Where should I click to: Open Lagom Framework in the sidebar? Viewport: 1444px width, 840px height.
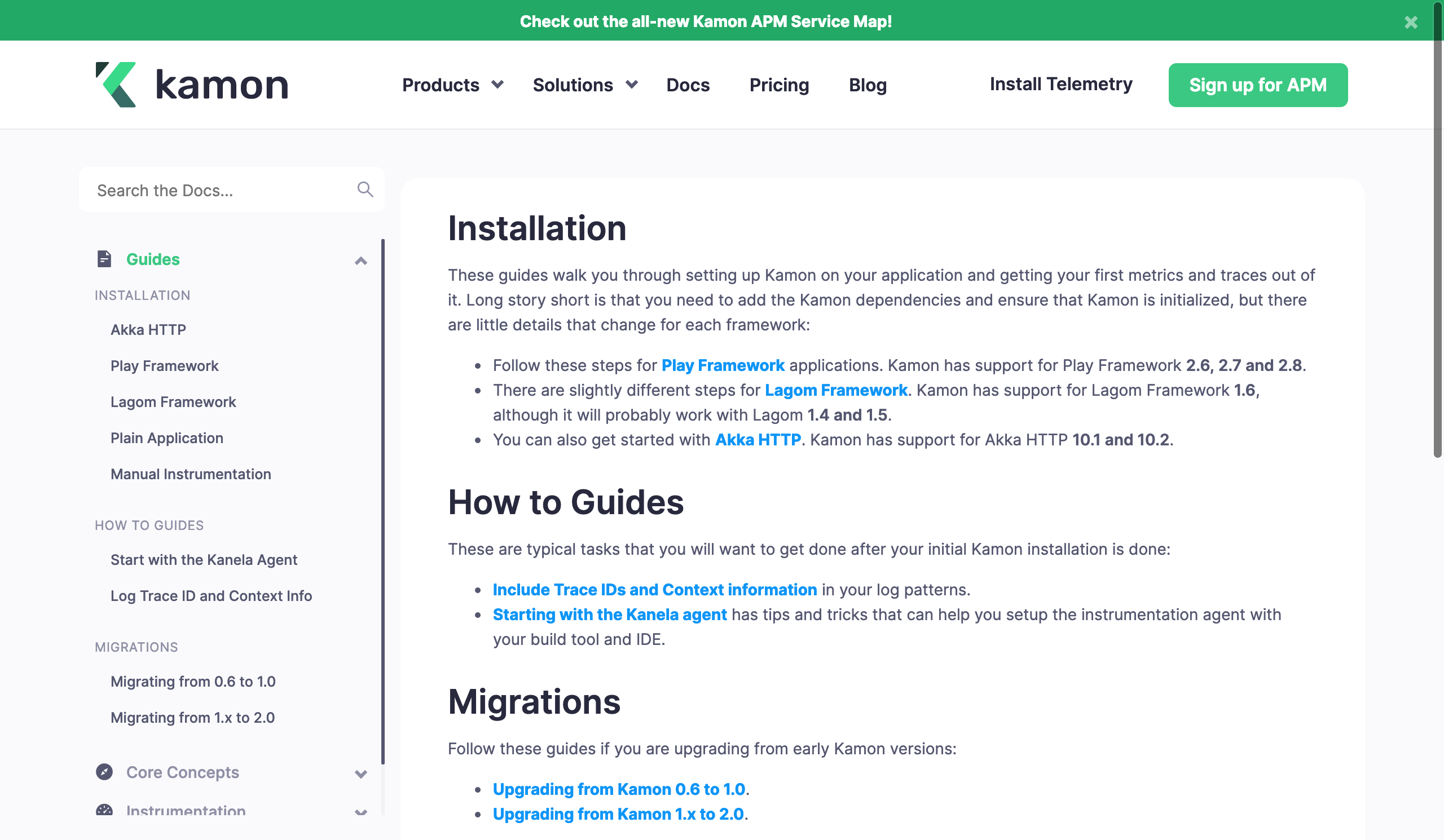pyautogui.click(x=173, y=401)
